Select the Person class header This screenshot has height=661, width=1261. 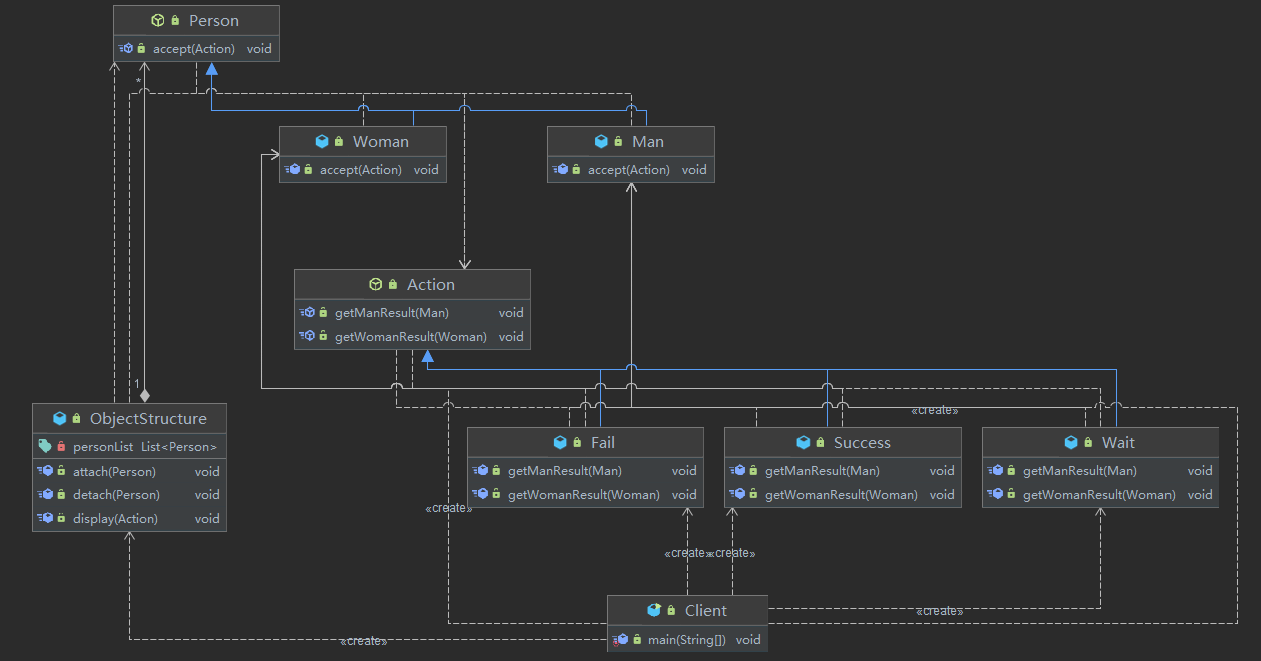196,20
